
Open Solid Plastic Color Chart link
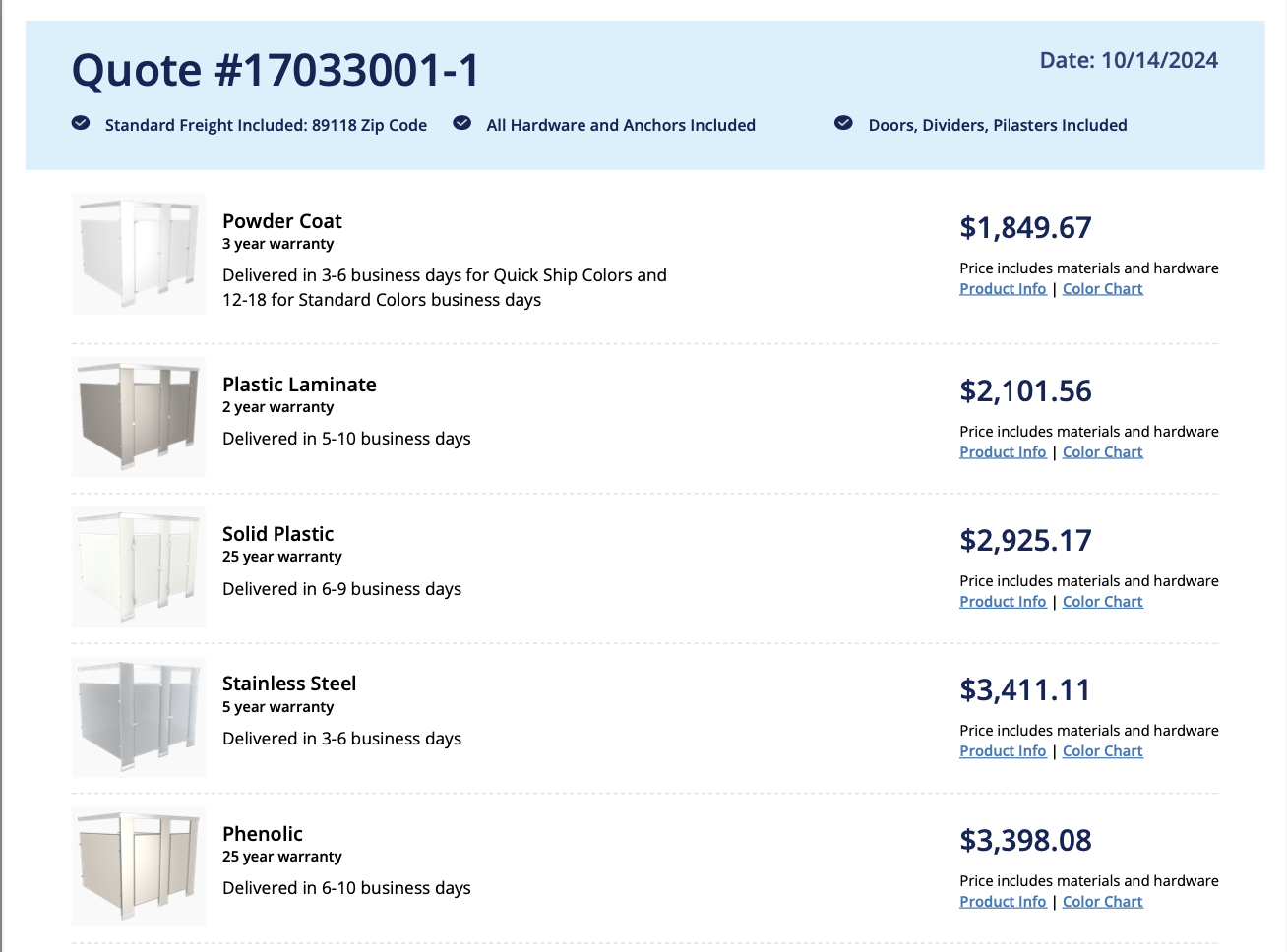coord(1102,602)
